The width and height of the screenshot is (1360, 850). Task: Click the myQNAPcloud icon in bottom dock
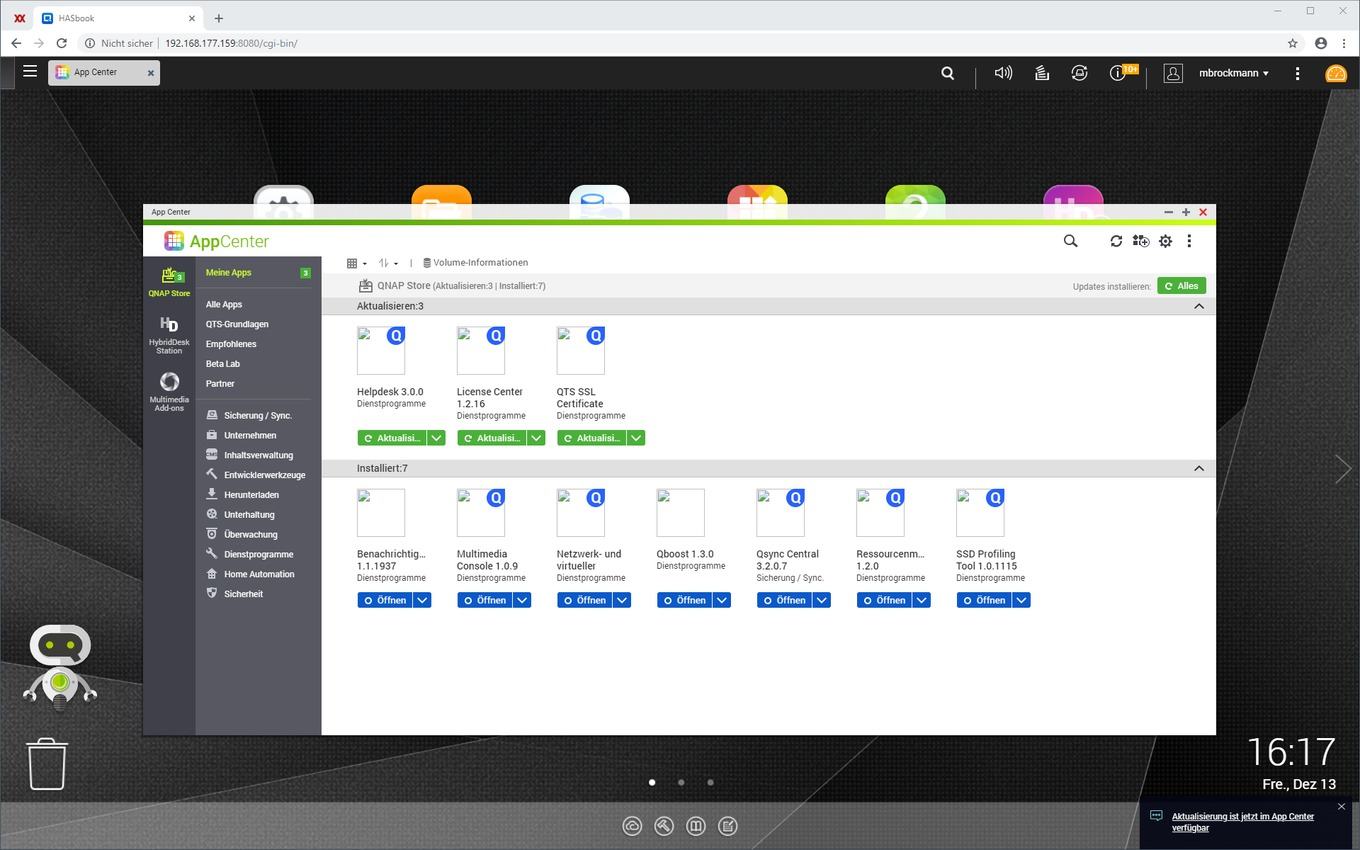coord(632,826)
